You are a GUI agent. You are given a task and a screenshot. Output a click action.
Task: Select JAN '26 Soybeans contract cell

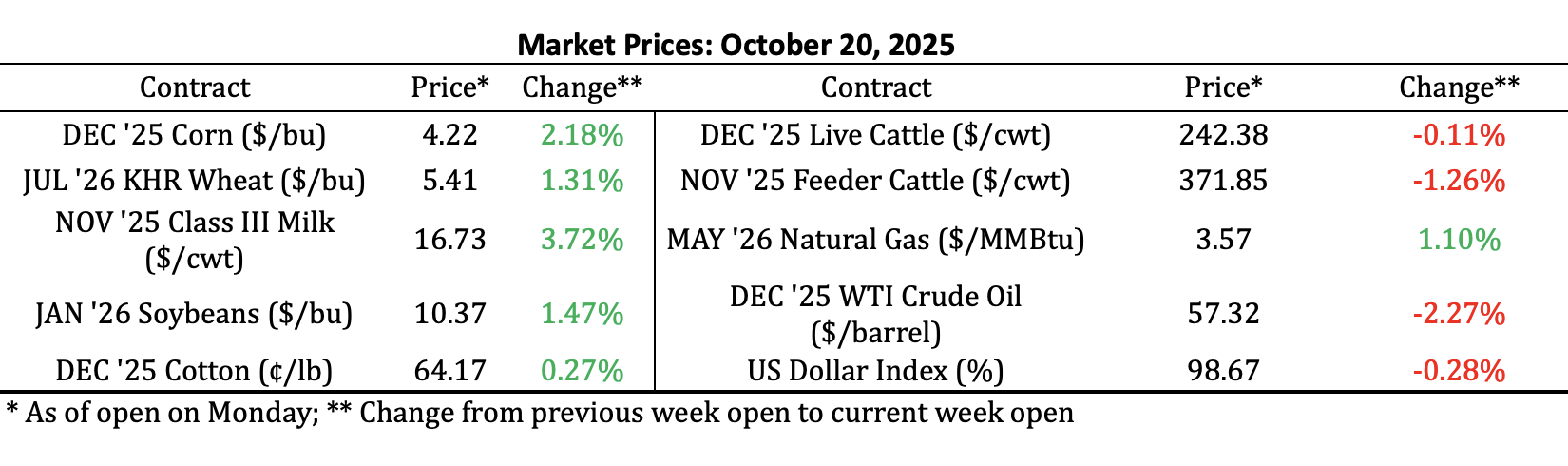194,314
